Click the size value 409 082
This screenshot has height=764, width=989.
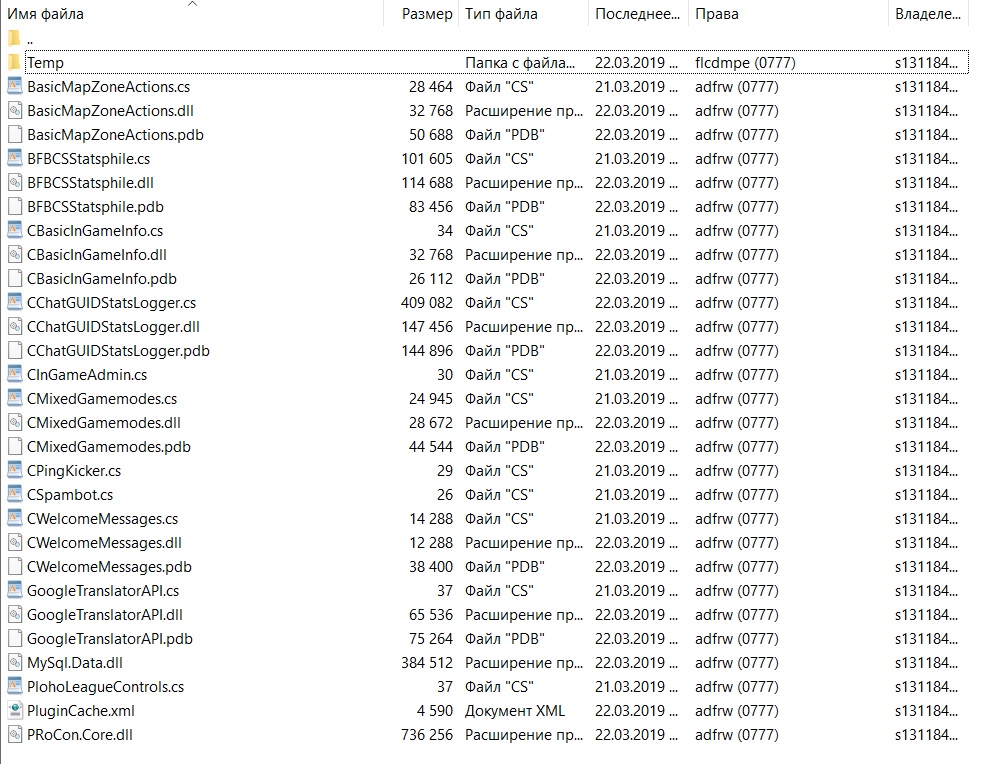point(426,303)
